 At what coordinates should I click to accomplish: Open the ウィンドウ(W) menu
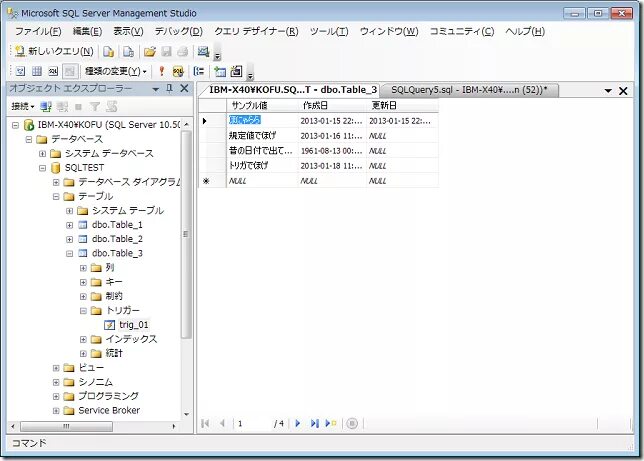tap(389, 32)
